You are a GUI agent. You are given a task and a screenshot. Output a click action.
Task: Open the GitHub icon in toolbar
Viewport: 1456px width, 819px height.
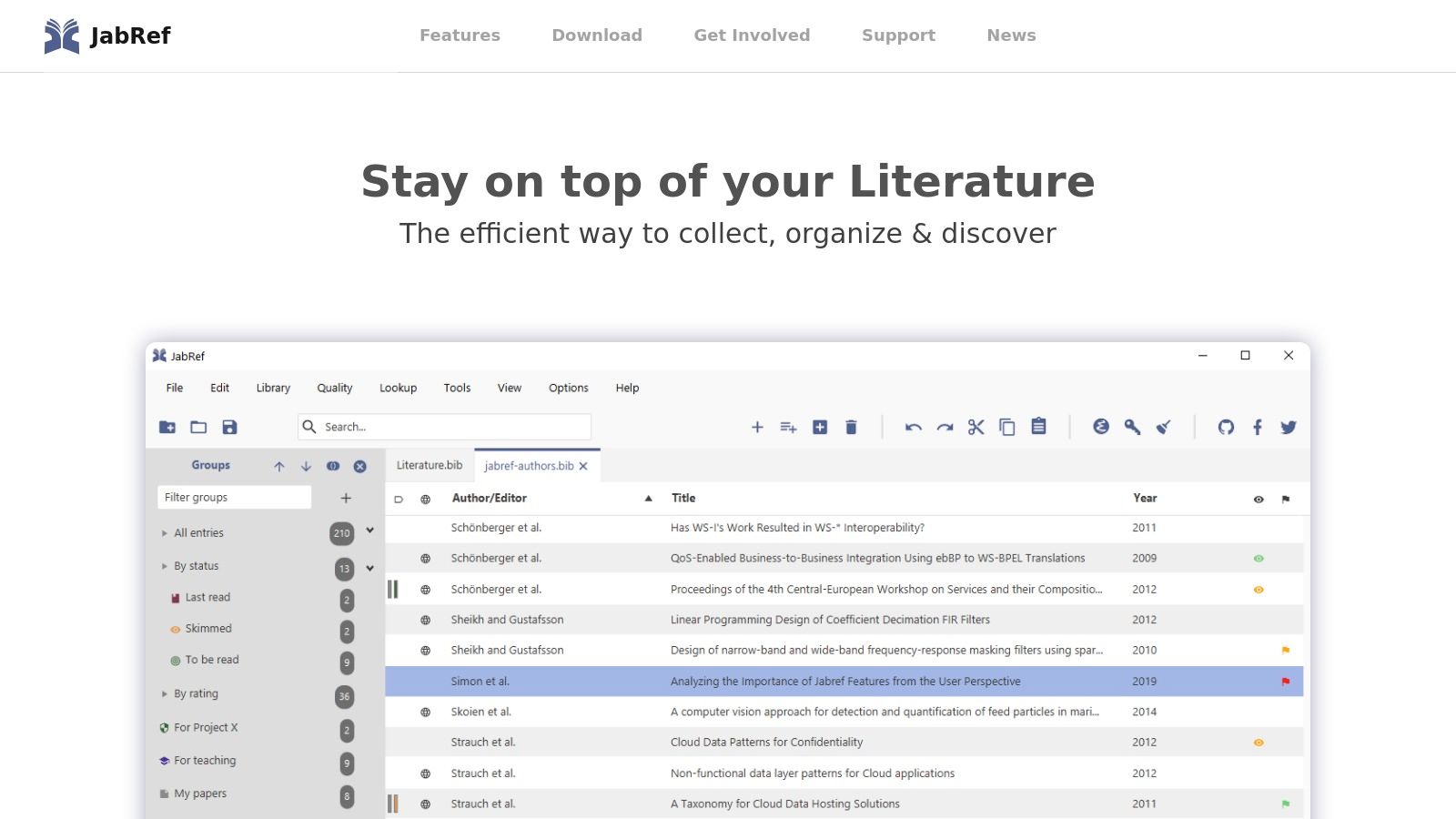click(1226, 427)
